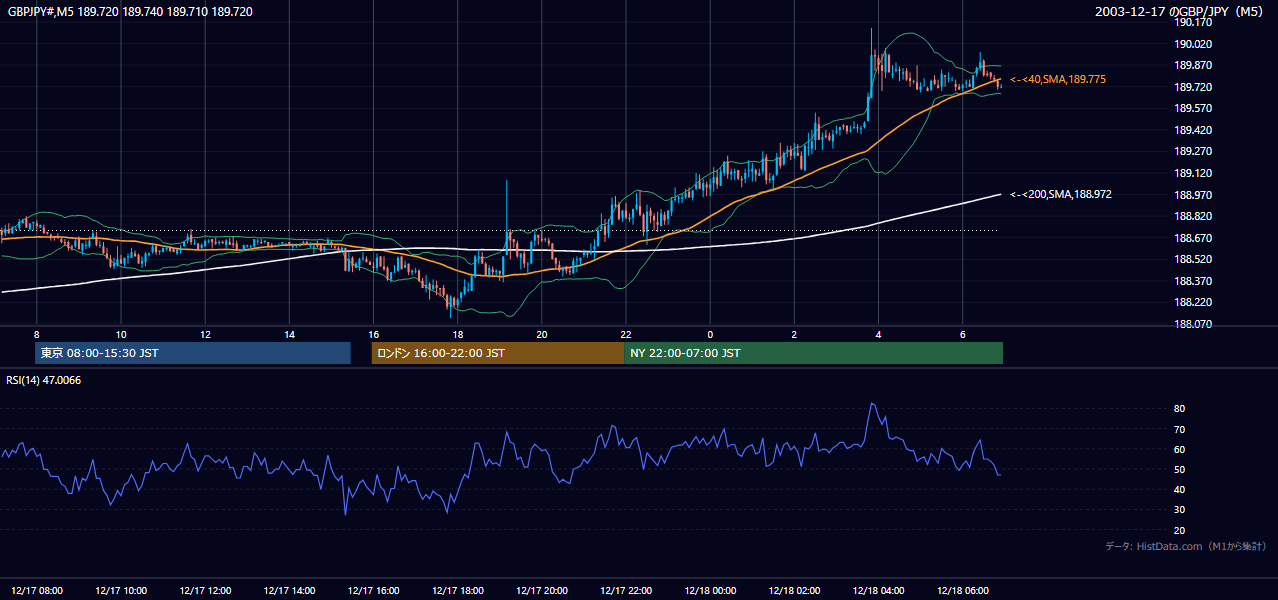This screenshot has height=600, width=1278.
Task: Click price axis label 190.020
Action: (x=1192, y=44)
